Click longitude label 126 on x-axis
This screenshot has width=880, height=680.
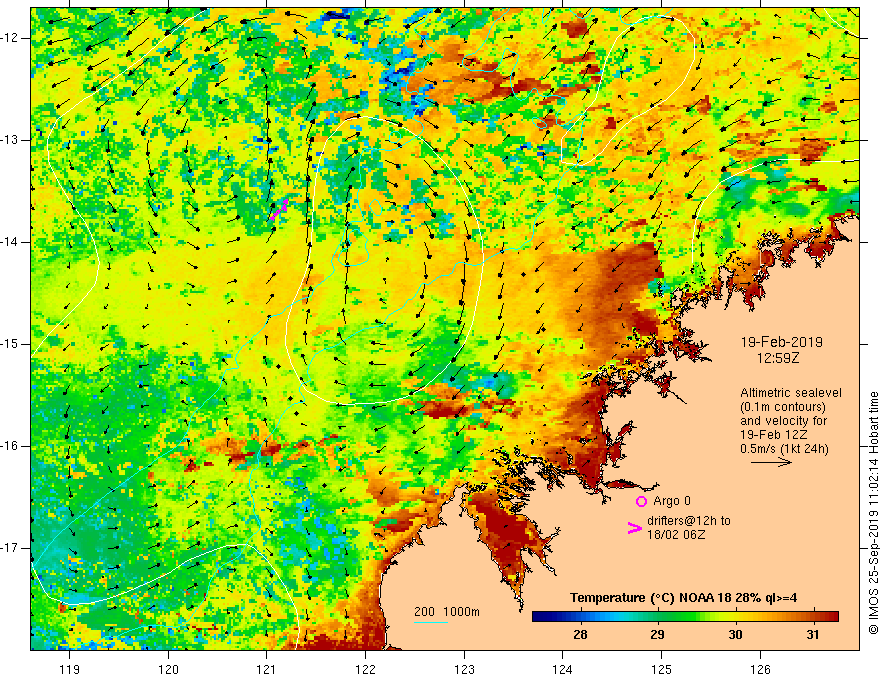(760, 669)
